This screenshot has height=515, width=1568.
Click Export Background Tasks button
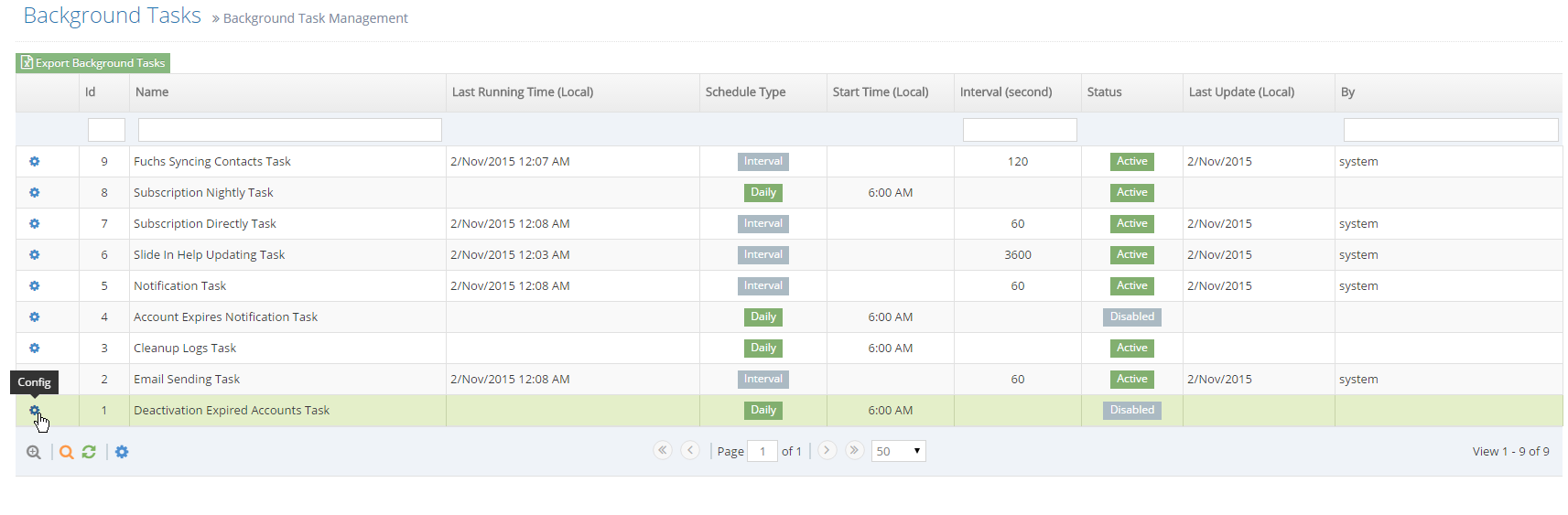92,63
